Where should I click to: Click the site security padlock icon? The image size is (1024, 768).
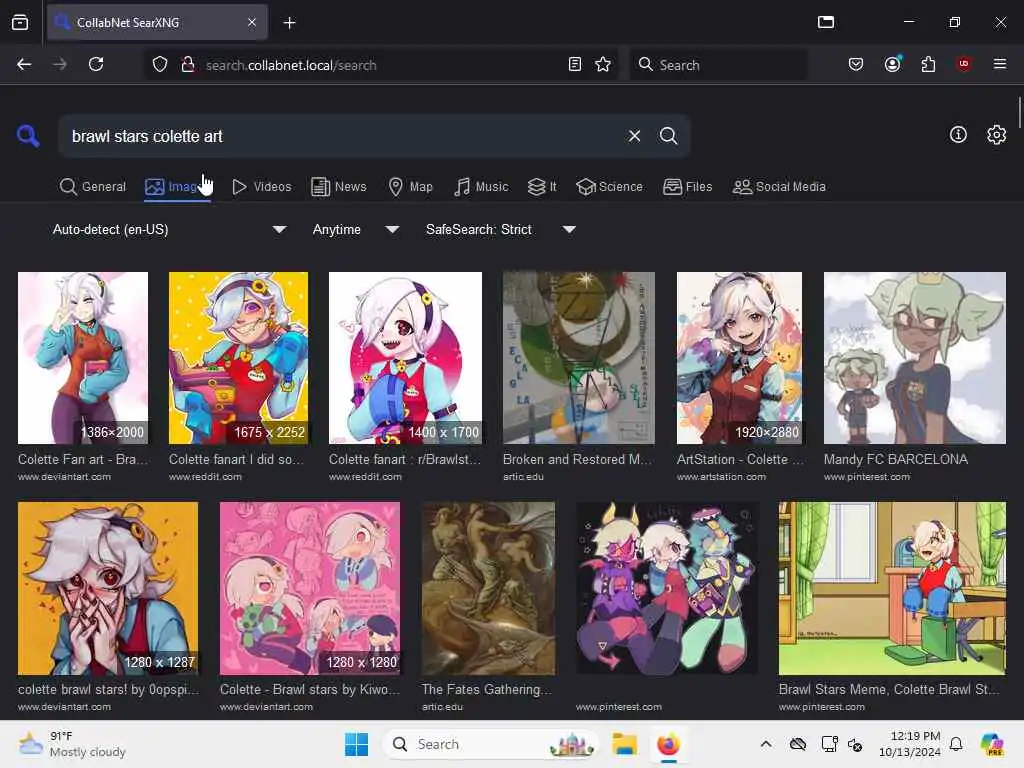click(187, 65)
